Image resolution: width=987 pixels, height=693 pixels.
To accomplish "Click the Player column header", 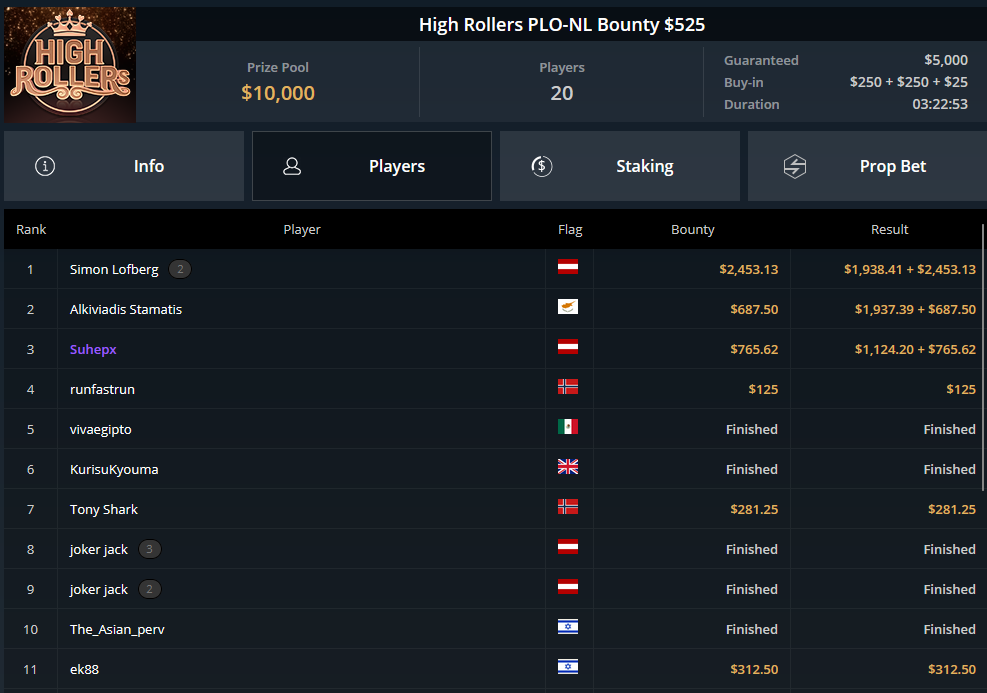I will [302, 230].
